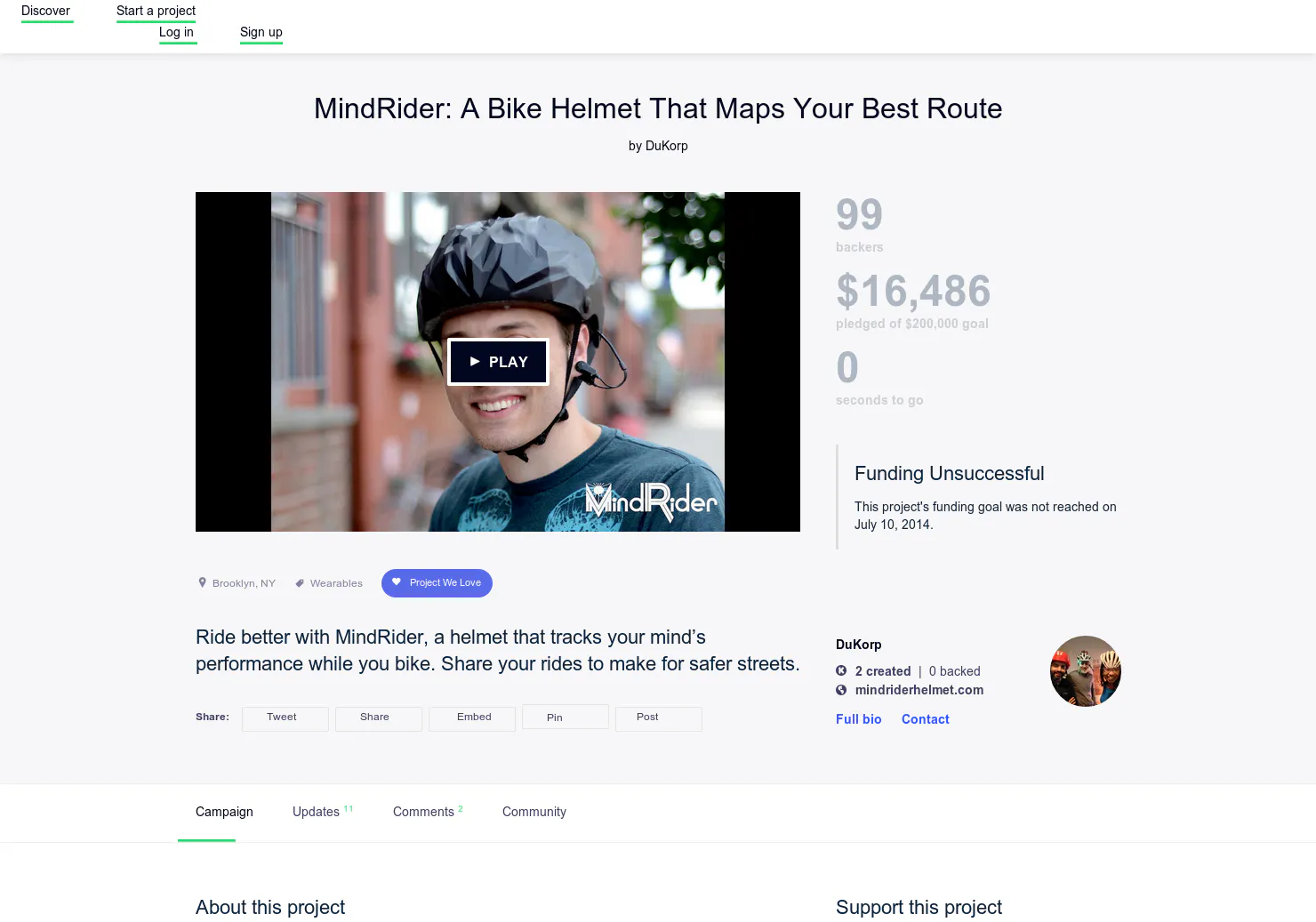Click the Share button in share row

[379, 718]
